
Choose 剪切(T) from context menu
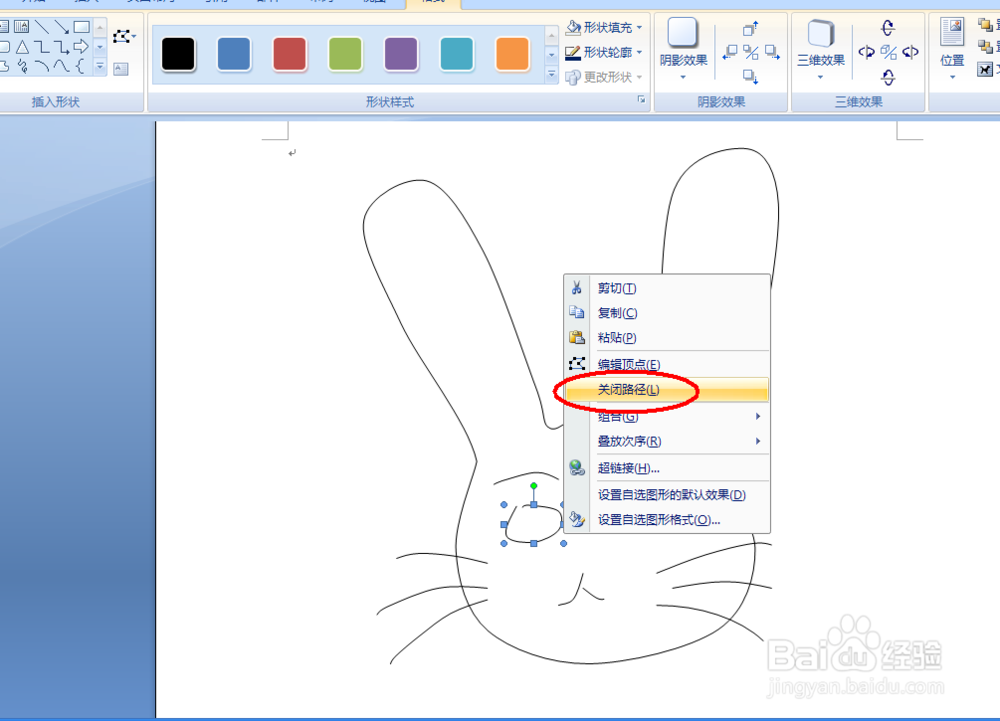click(x=666, y=288)
